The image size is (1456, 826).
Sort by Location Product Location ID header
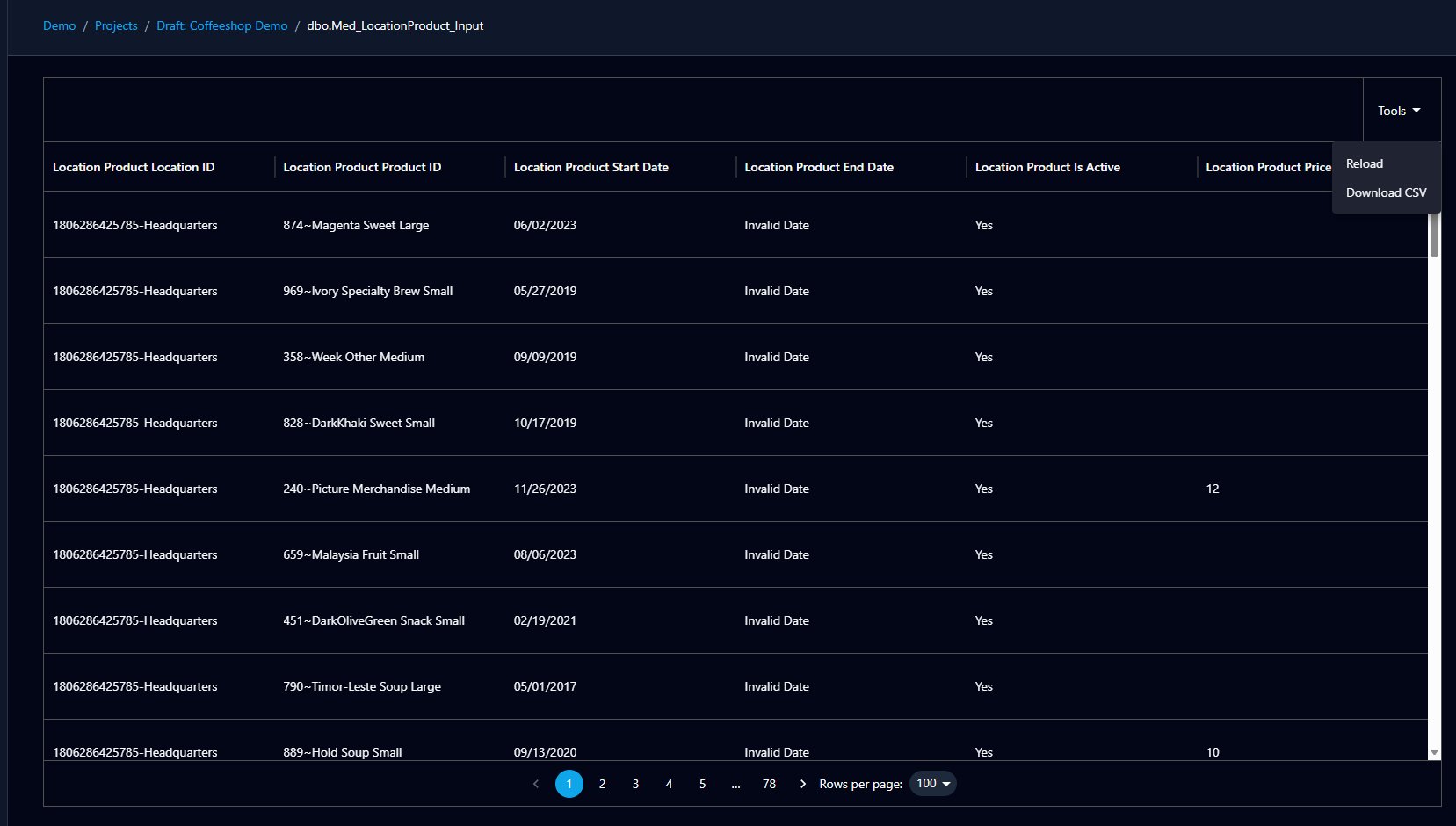(x=134, y=167)
